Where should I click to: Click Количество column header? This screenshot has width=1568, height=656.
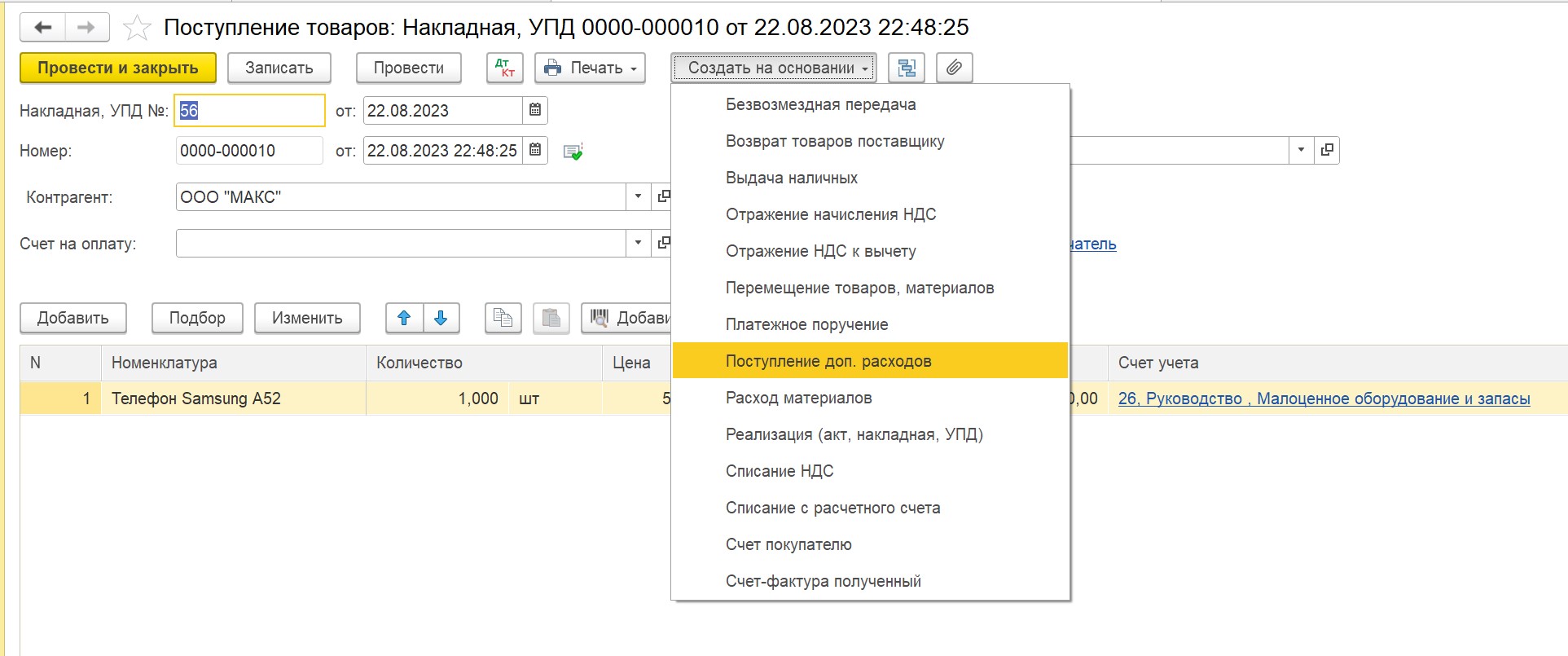pos(484,363)
